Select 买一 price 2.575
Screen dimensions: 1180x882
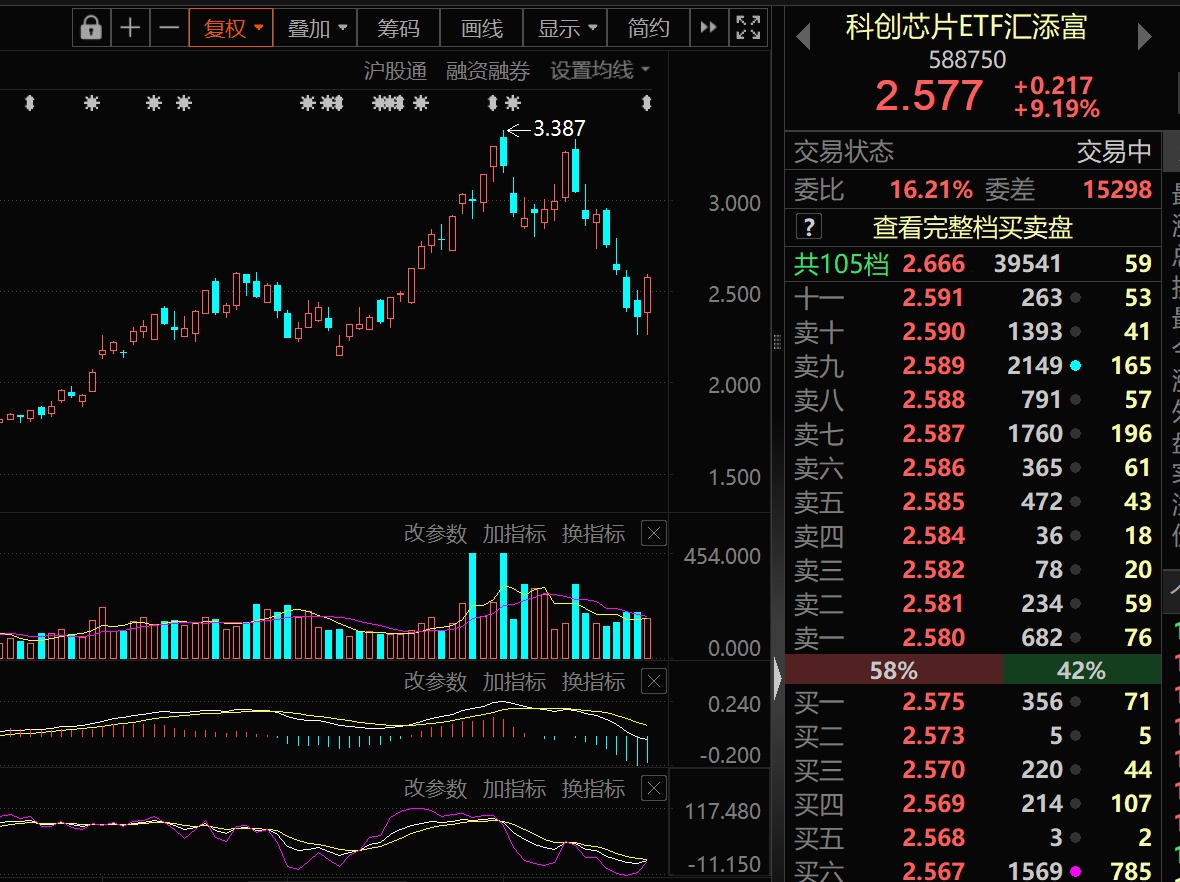click(933, 701)
